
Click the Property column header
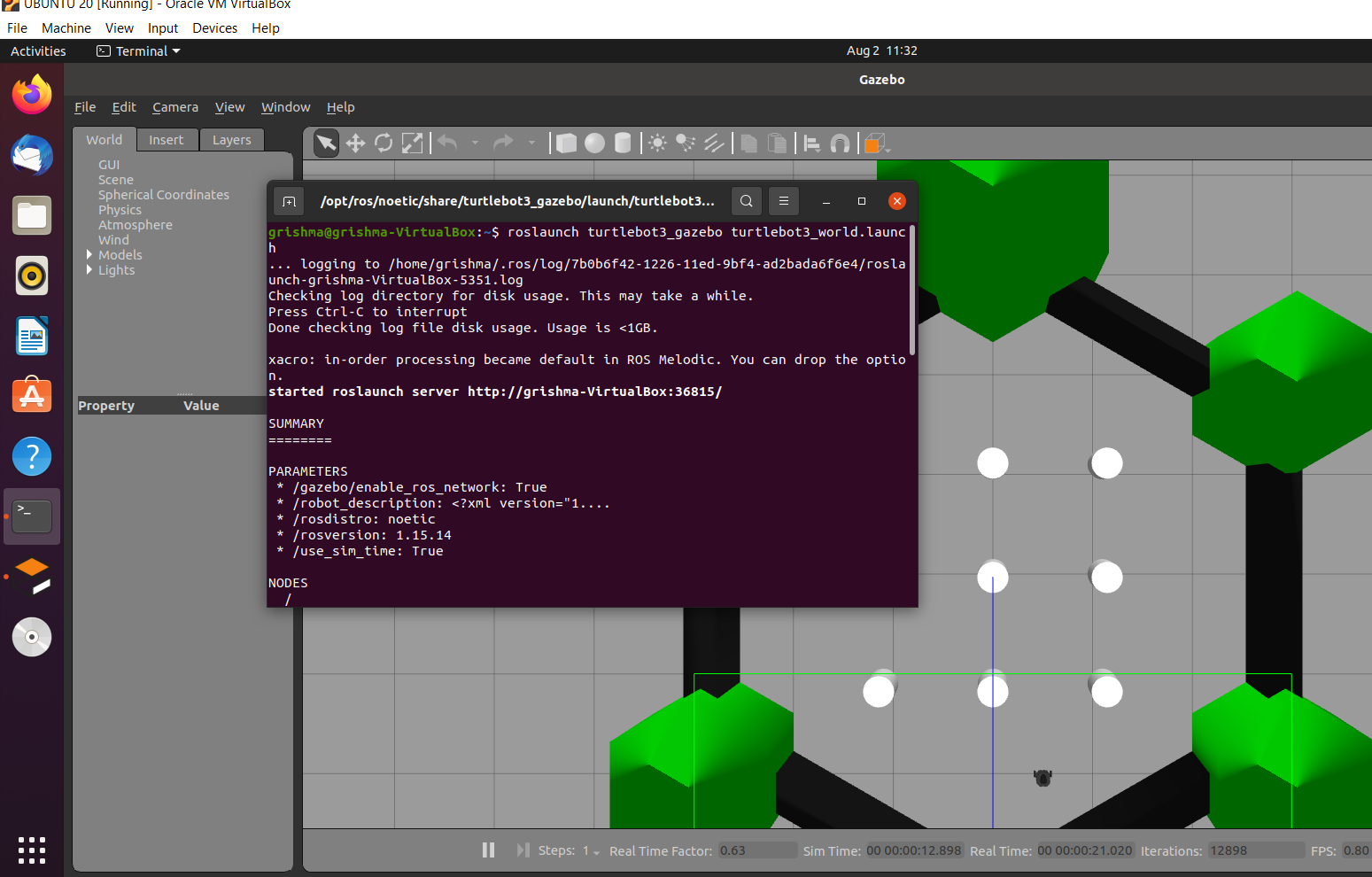106,406
